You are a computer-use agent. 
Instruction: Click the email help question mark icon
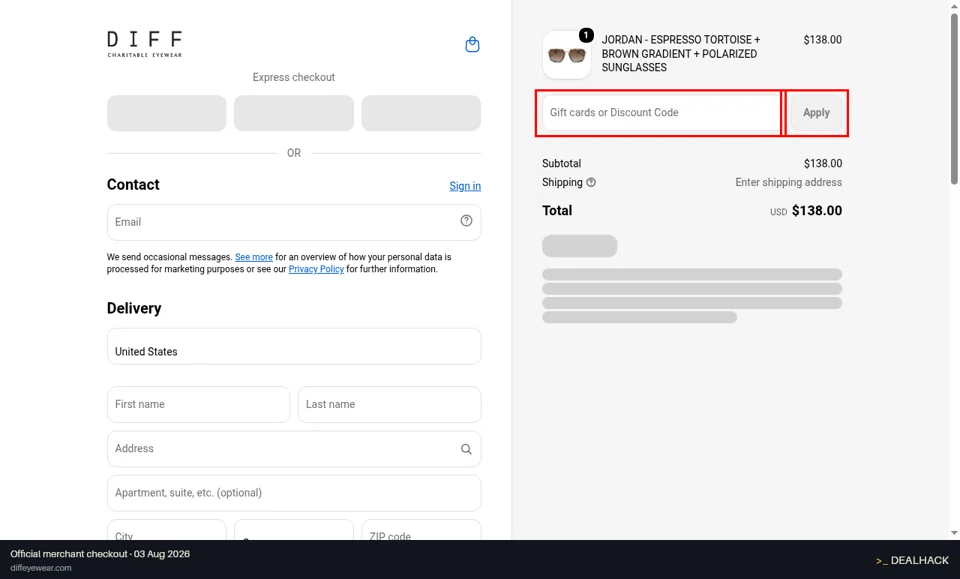(x=467, y=221)
